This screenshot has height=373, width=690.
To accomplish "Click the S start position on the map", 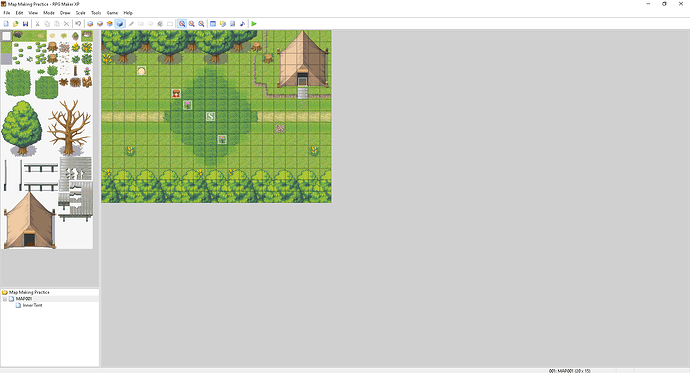I will point(210,116).
